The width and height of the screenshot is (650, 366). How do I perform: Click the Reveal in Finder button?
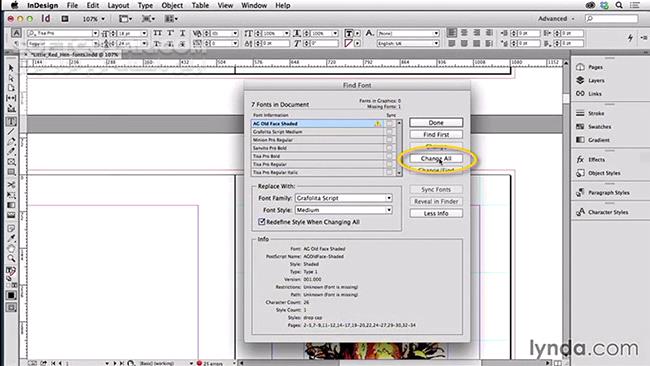tap(436, 201)
